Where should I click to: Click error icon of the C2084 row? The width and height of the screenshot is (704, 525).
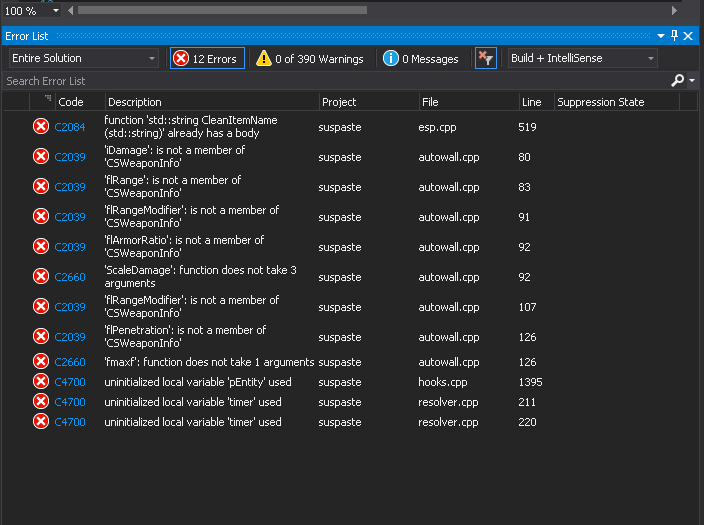pos(41,127)
